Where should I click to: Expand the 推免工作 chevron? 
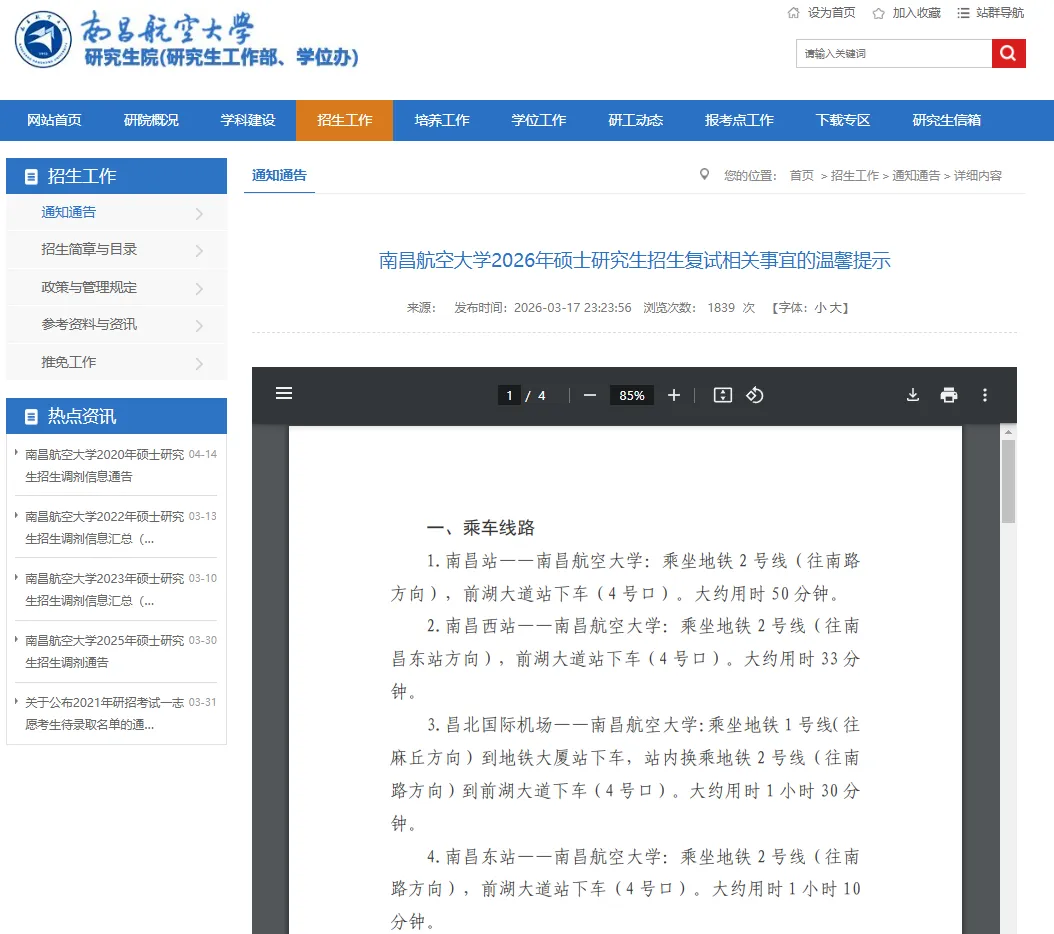199,364
